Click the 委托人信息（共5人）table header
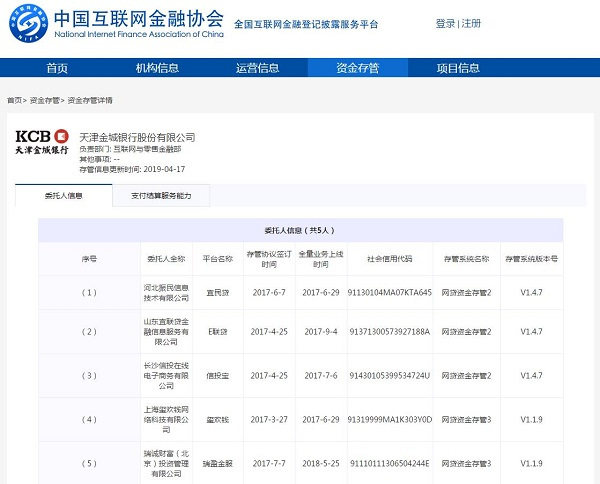This screenshot has width=600, height=484. pos(300,230)
